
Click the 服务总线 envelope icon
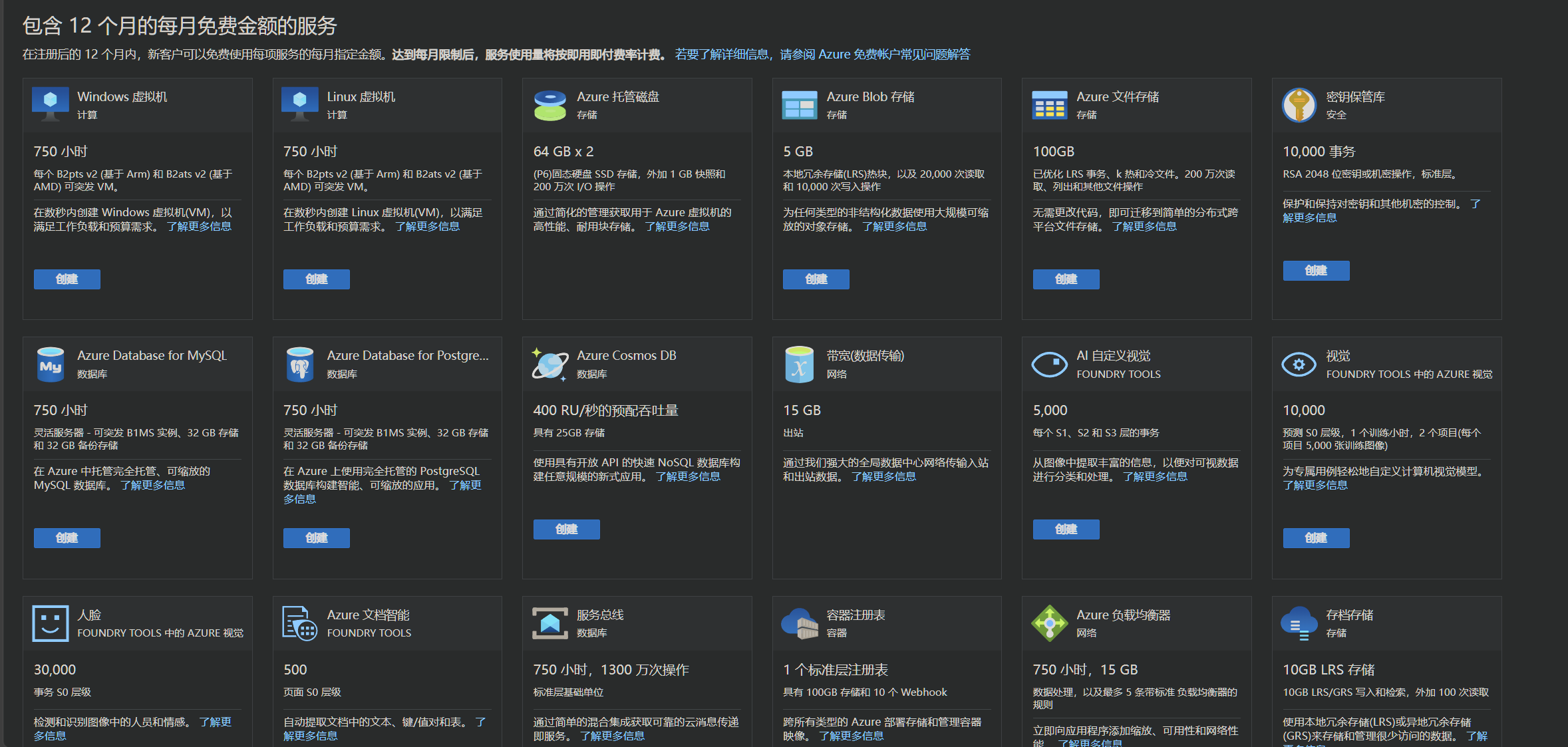[x=550, y=623]
